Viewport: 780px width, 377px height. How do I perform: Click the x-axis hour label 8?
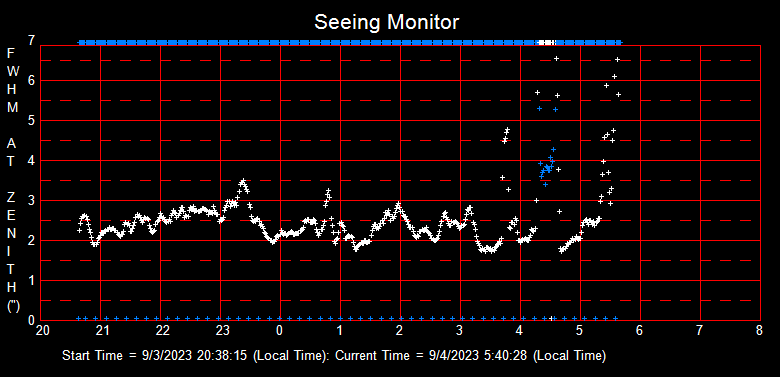759,331
